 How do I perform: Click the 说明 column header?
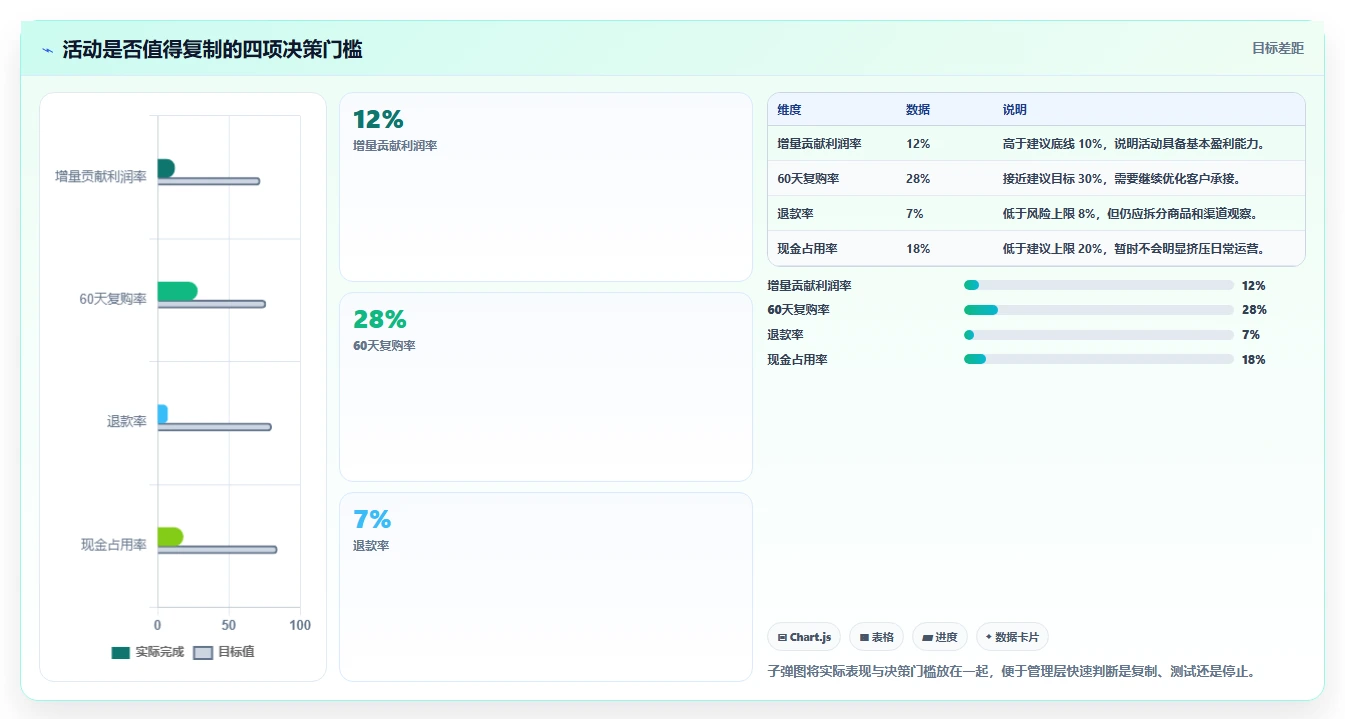[1015, 110]
